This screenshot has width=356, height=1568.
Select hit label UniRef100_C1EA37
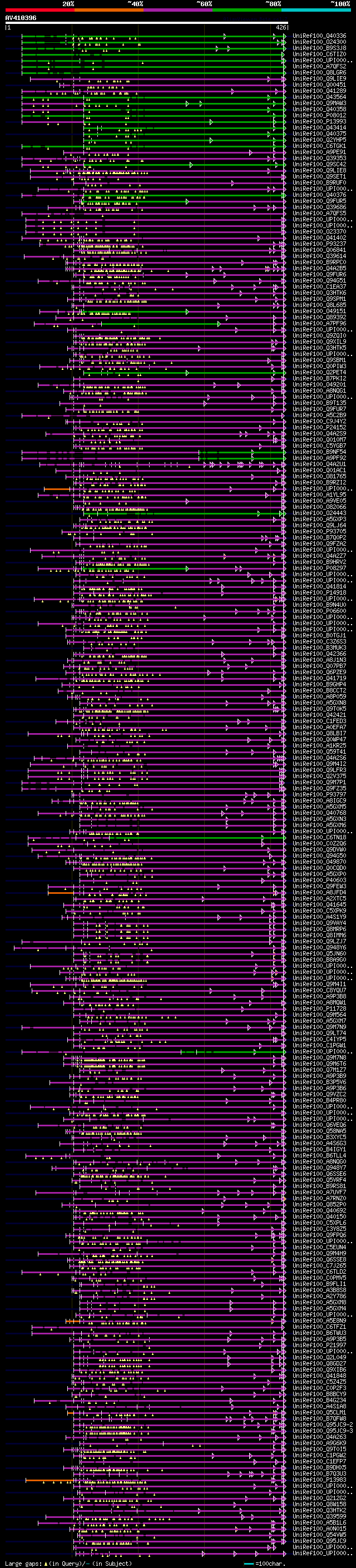click(x=319, y=286)
